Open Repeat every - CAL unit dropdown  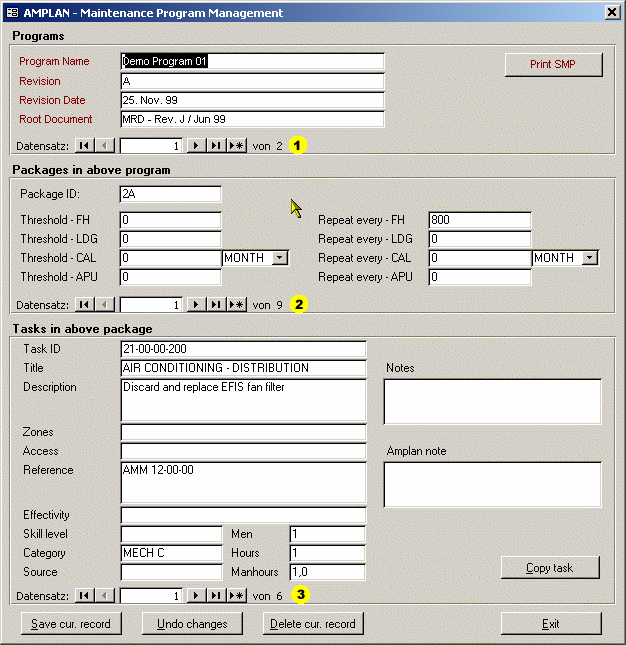(589, 258)
